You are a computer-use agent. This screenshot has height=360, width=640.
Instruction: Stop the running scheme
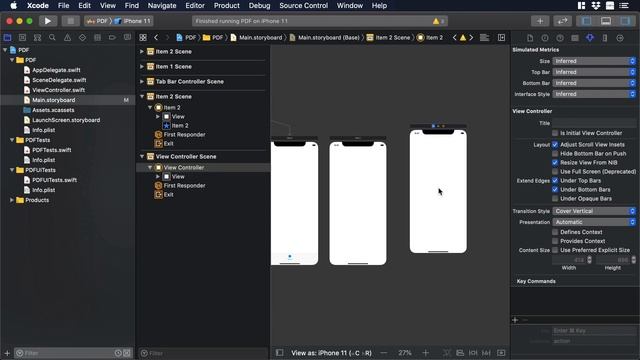[71, 21]
